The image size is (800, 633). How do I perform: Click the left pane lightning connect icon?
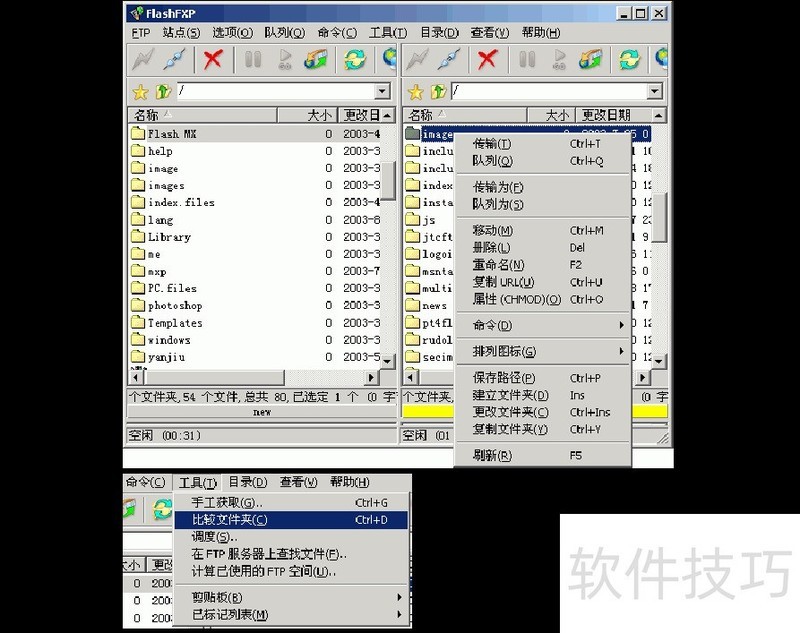click(144, 59)
